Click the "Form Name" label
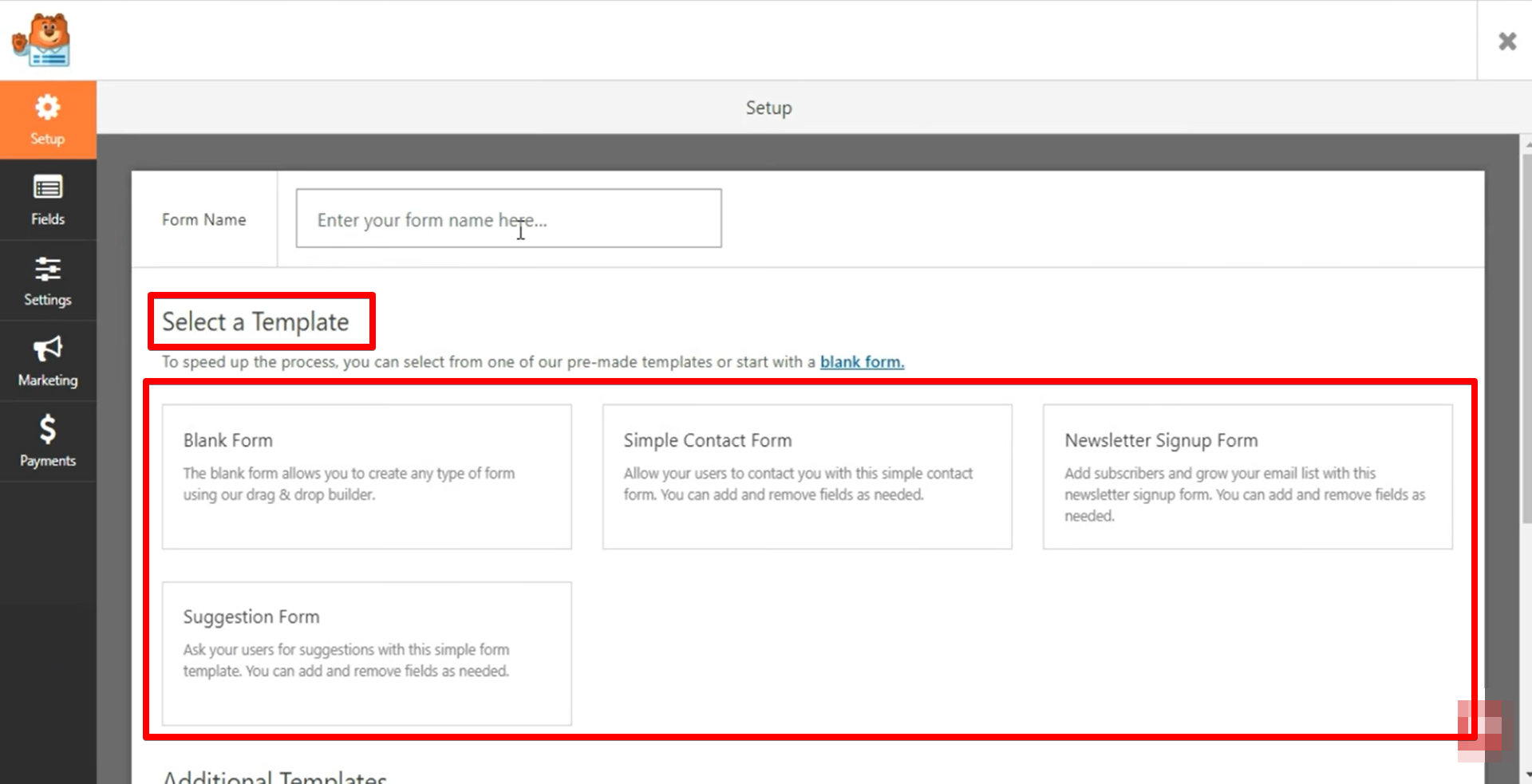This screenshot has width=1532, height=784. [x=203, y=220]
